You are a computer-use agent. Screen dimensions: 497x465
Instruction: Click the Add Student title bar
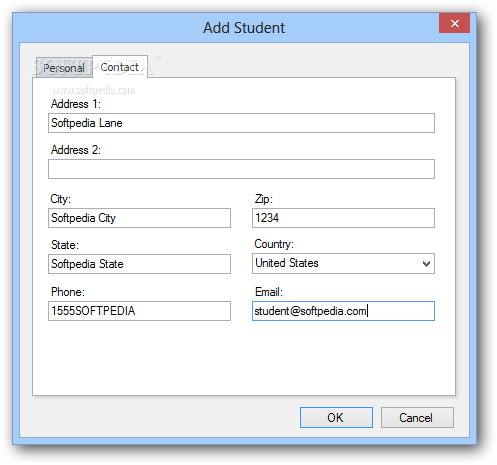pos(244,28)
